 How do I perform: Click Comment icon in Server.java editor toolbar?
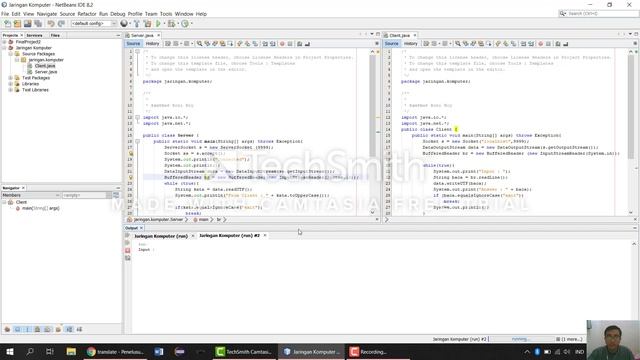(x=300, y=44)
